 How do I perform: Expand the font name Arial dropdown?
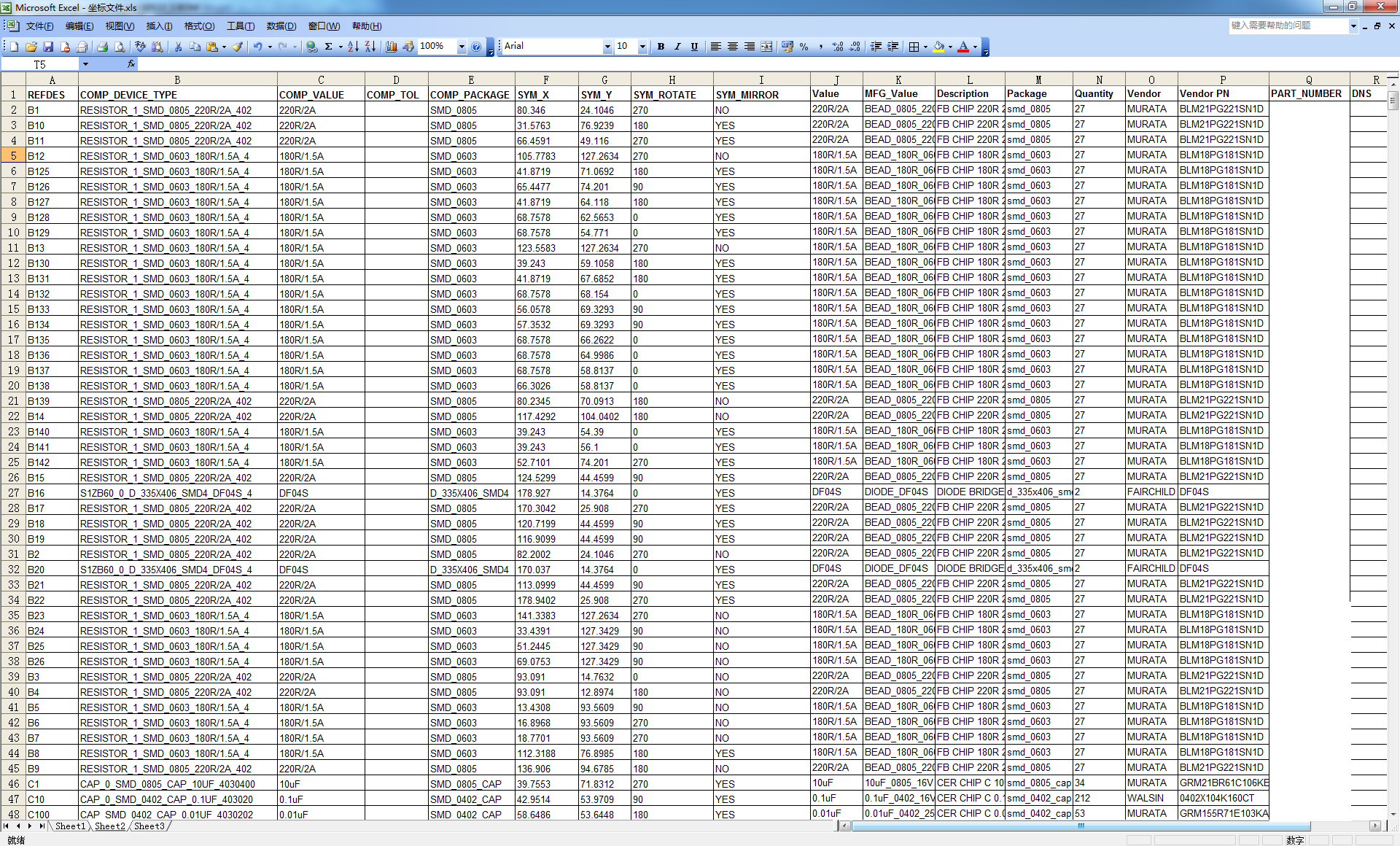click(x=607, y=47)
